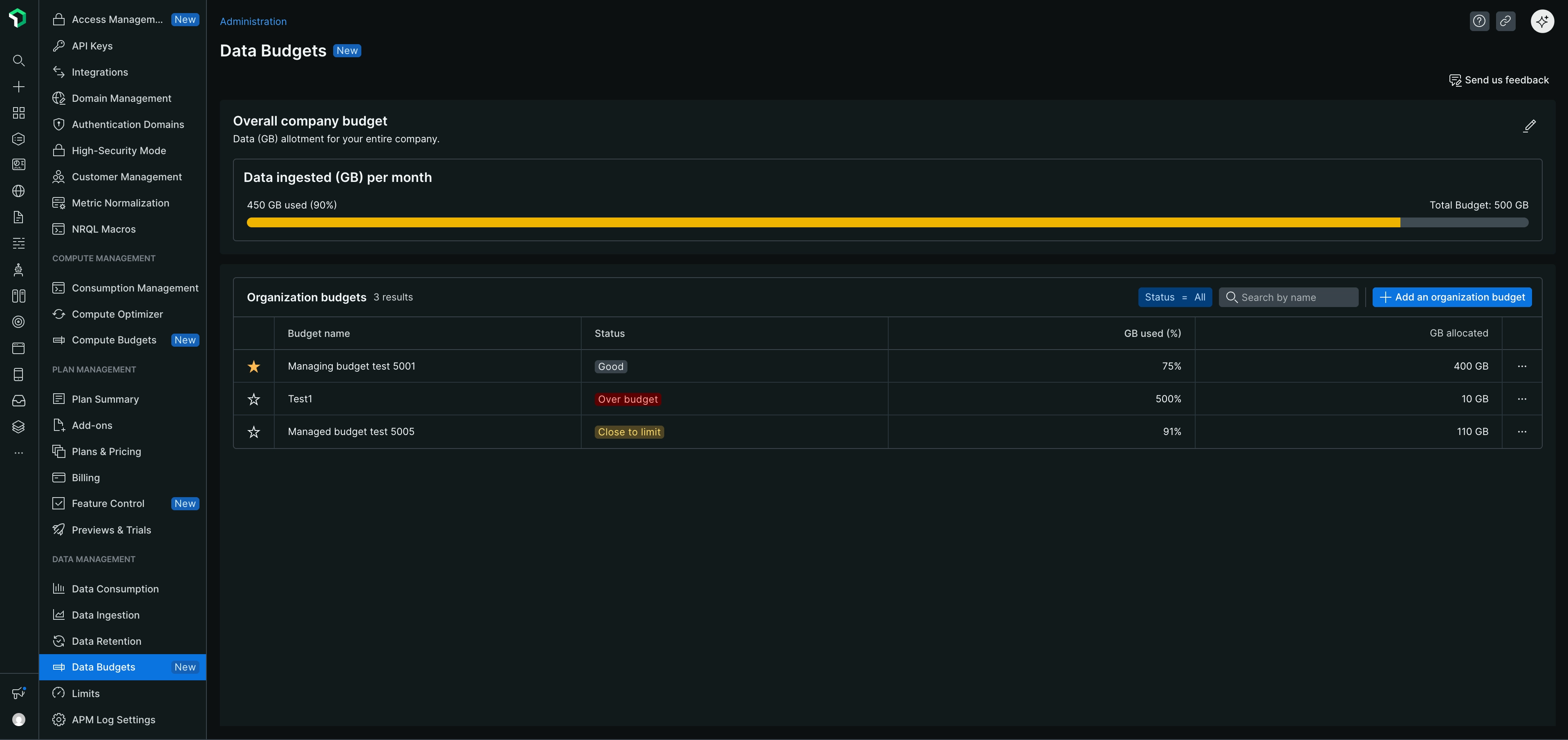
Task: Open the help question mark icon
Action: point(1479,21)
